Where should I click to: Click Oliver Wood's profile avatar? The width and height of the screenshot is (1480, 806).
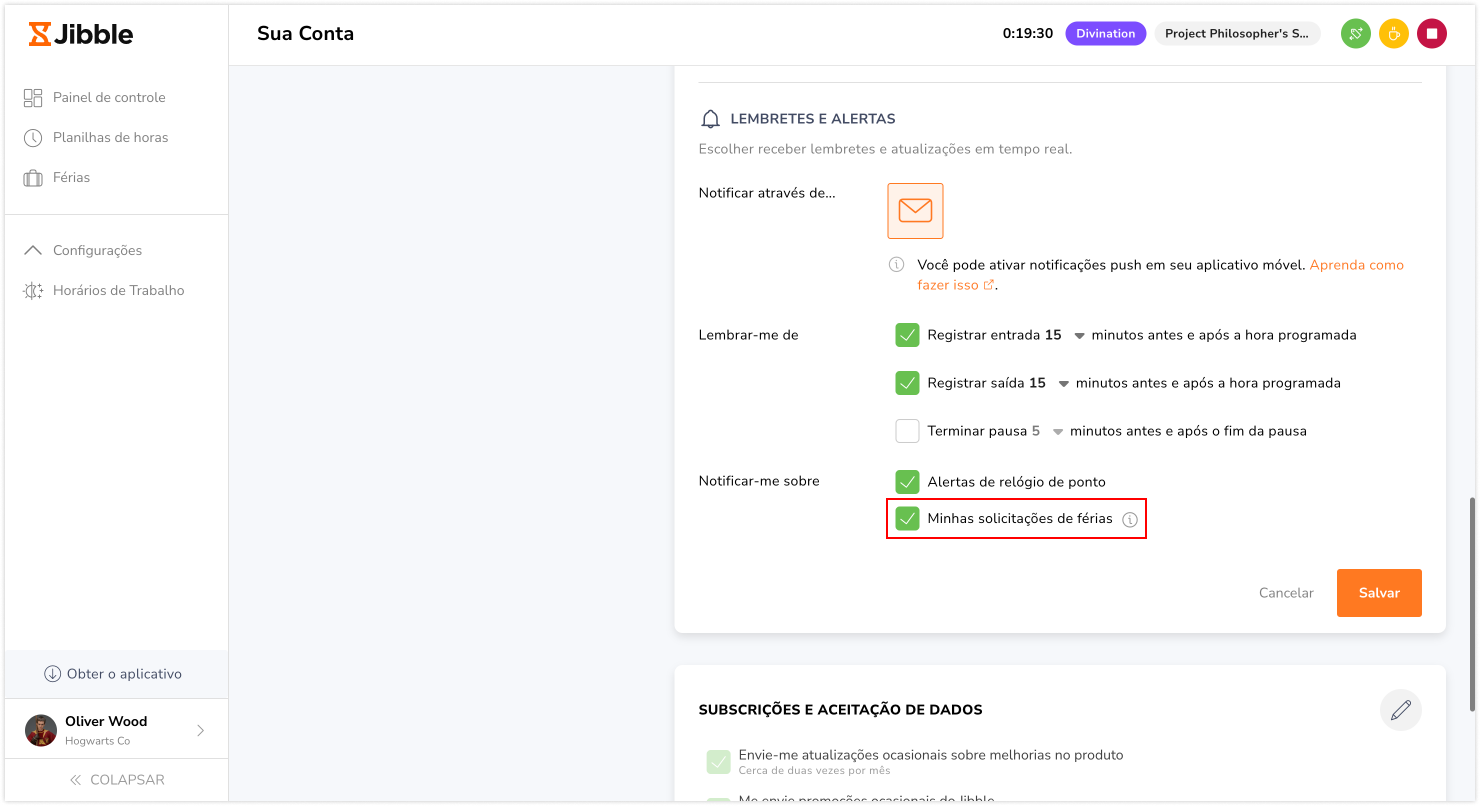[41, 730]
